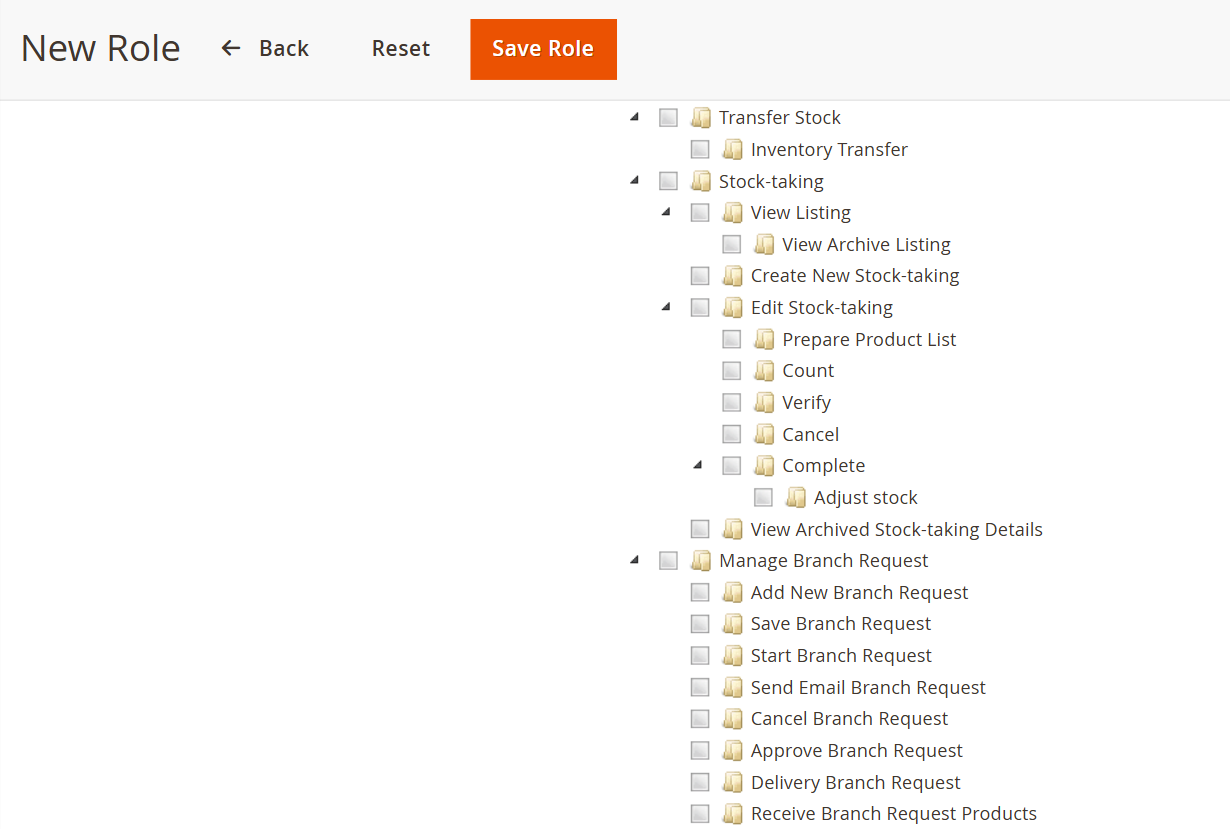
Task: Click the folder icon next to Inventory Transfer
Action: coord(733,150)
